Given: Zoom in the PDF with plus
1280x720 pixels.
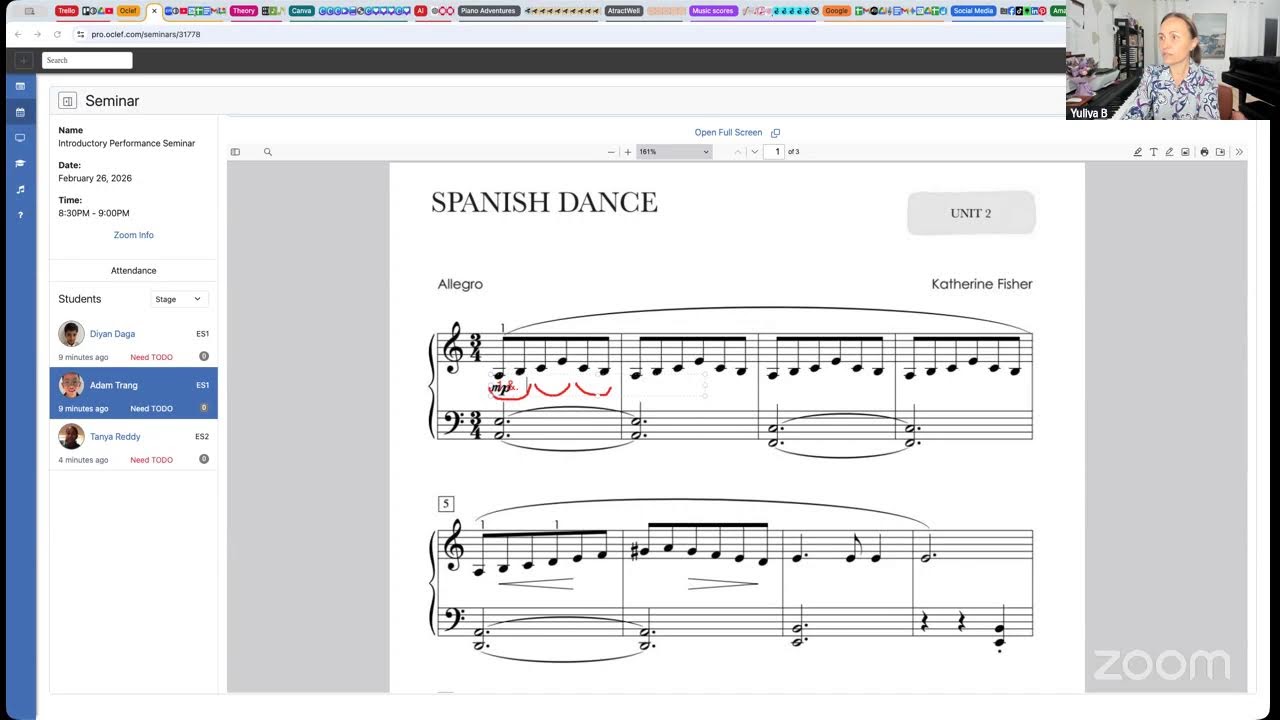Looking at the screenshot, I should click(x=628, y=152).
